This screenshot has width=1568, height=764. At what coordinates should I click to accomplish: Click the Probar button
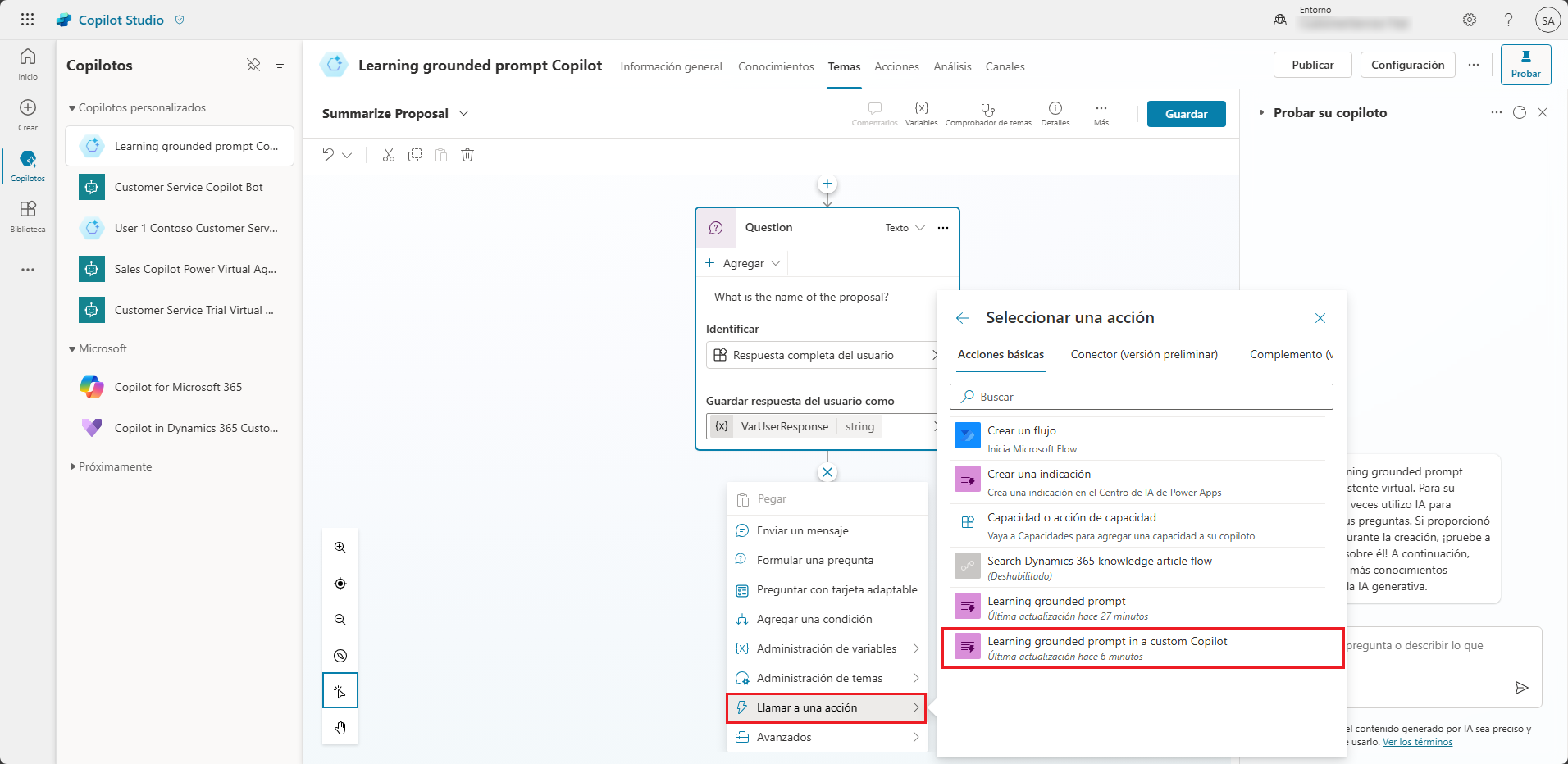point(1525,64)
